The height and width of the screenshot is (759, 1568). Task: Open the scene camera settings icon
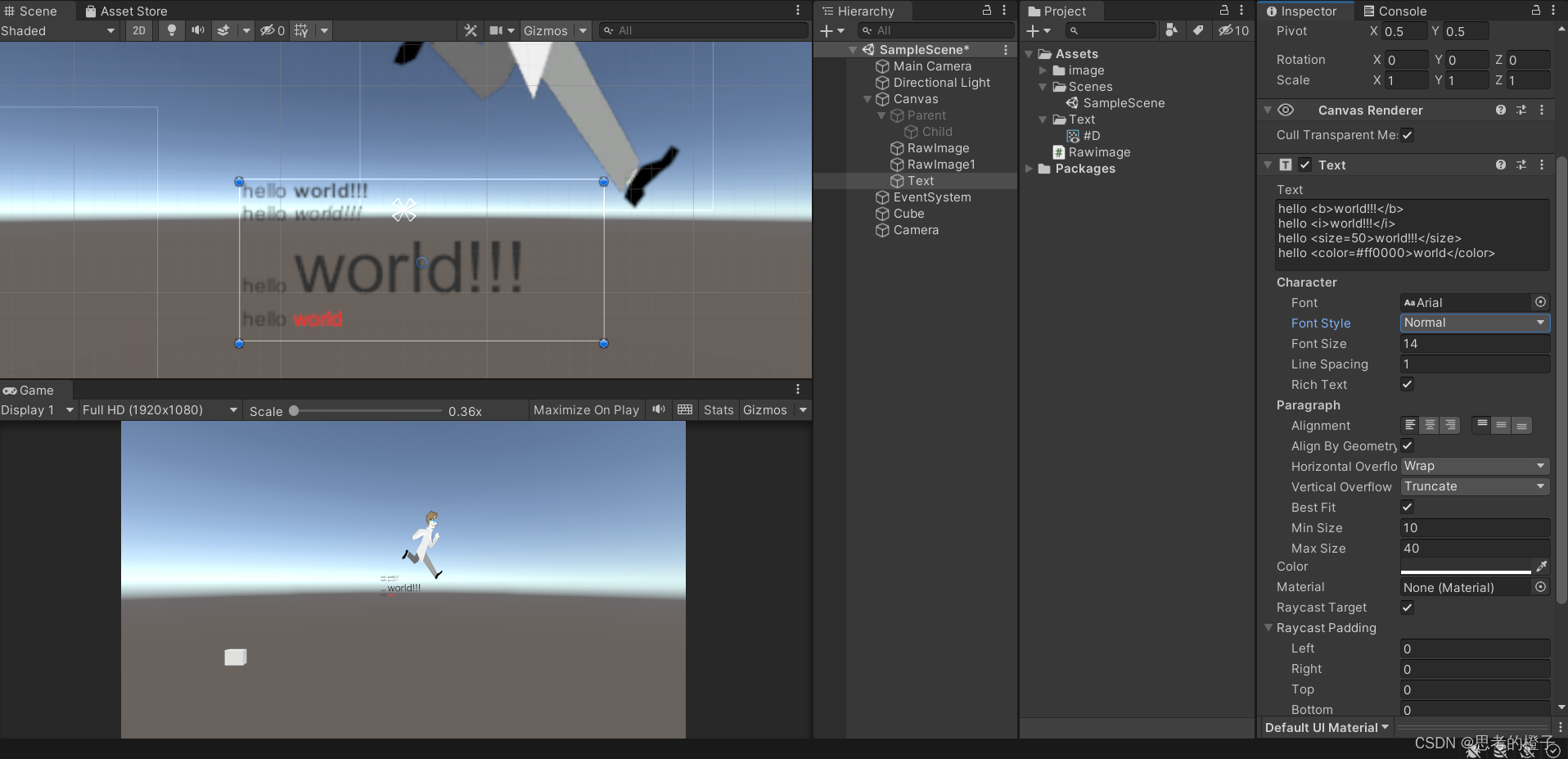(x=495, y=30)
